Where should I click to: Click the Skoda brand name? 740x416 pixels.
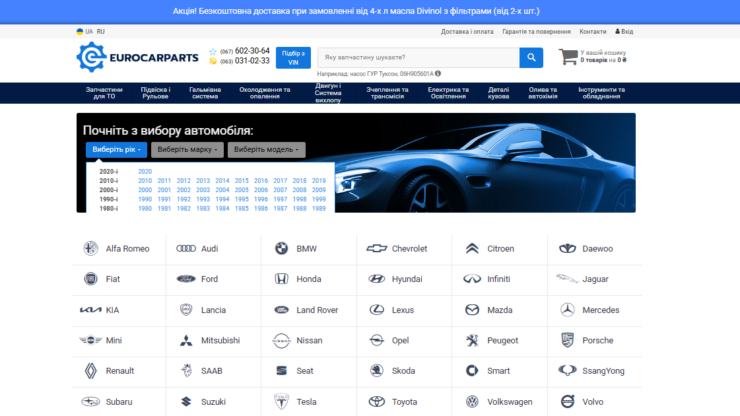click(x=404, y=371)
